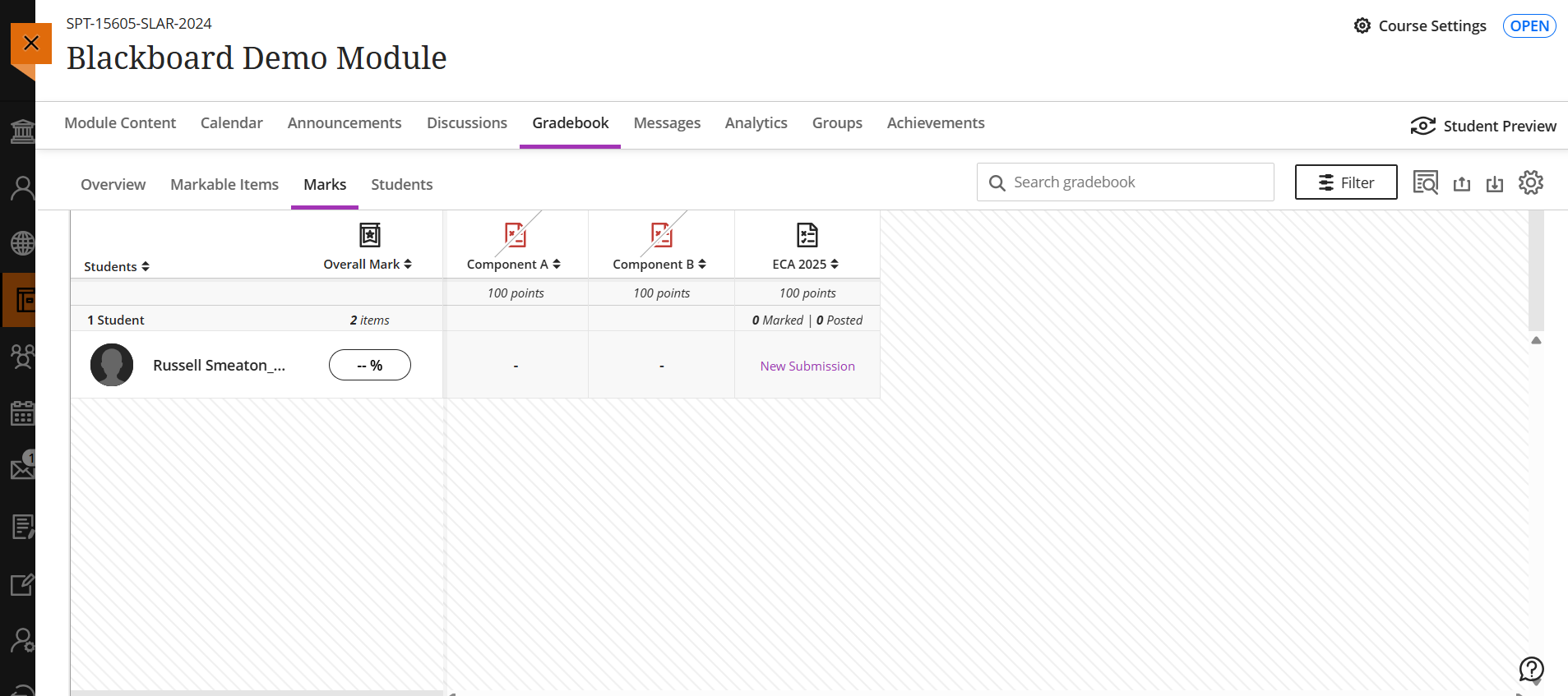The height and width of the screenshot is (696, 1568).
Task: Select Component B mark cell for Russell
Action: click(x=662, y=365)
